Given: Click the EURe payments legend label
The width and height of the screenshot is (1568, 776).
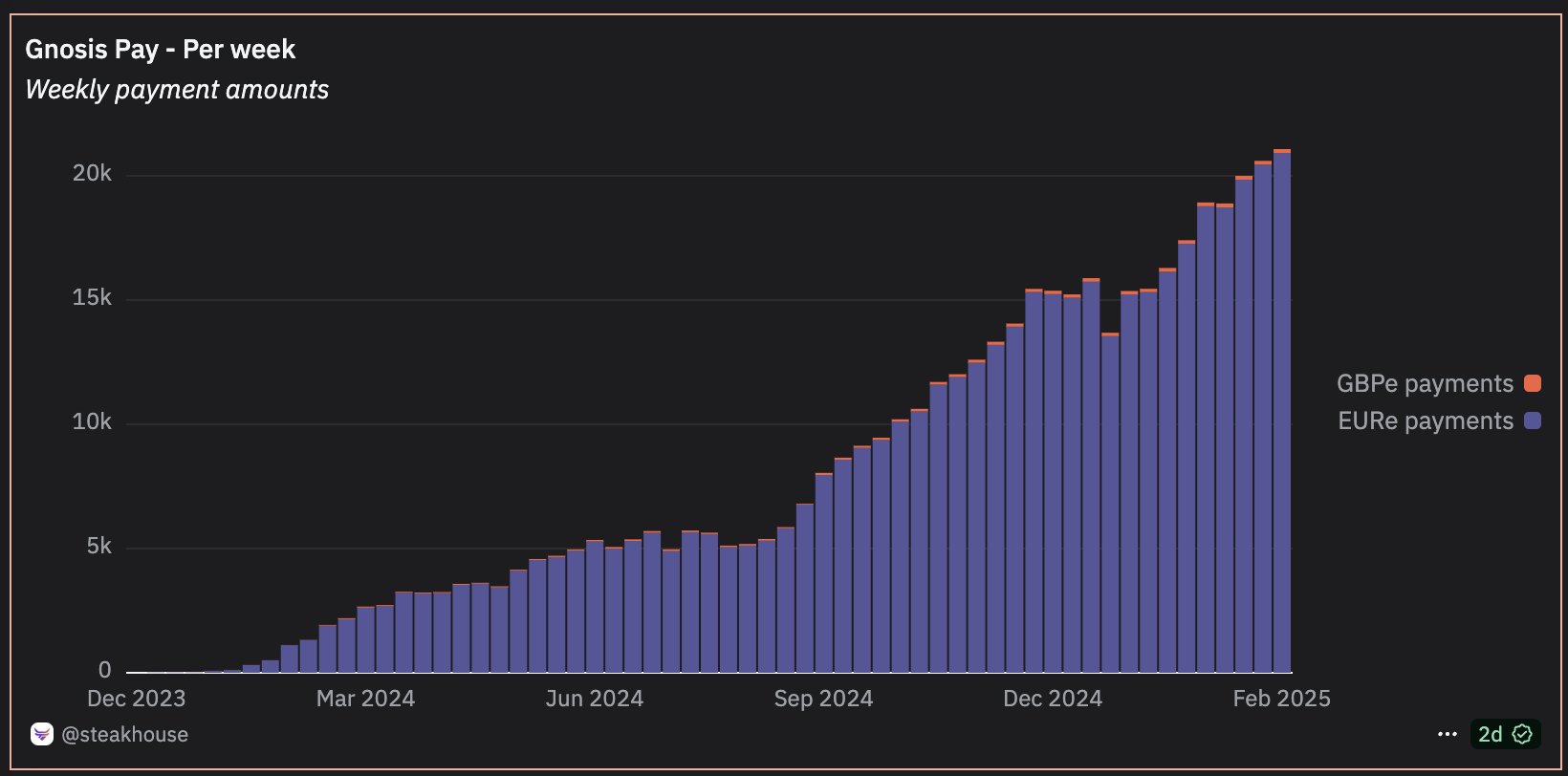Looking at the screenshot, I should [x=1426, y=420].
